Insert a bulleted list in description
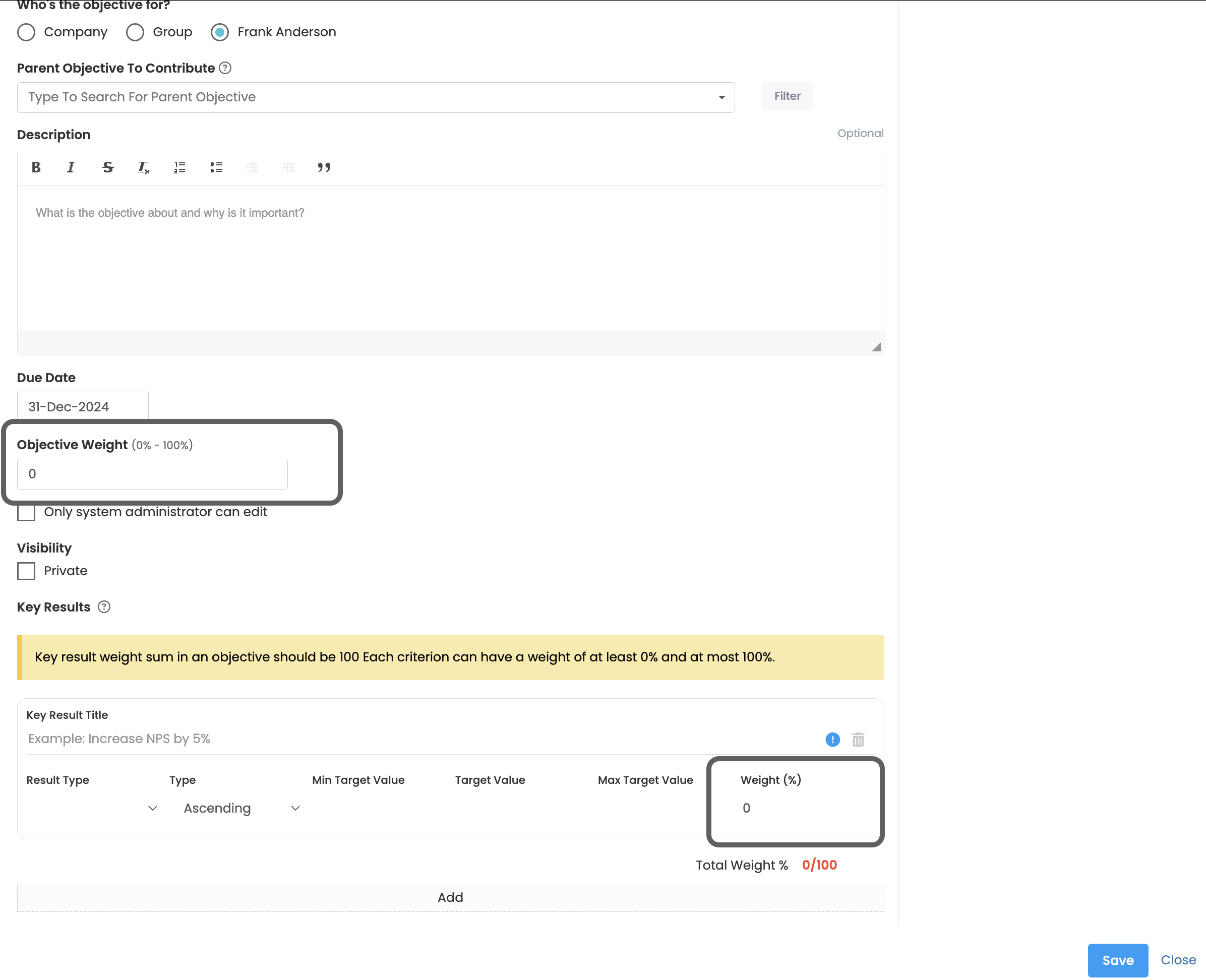The width and height of the screenshot is (1206, 980). tap(216, 167)
